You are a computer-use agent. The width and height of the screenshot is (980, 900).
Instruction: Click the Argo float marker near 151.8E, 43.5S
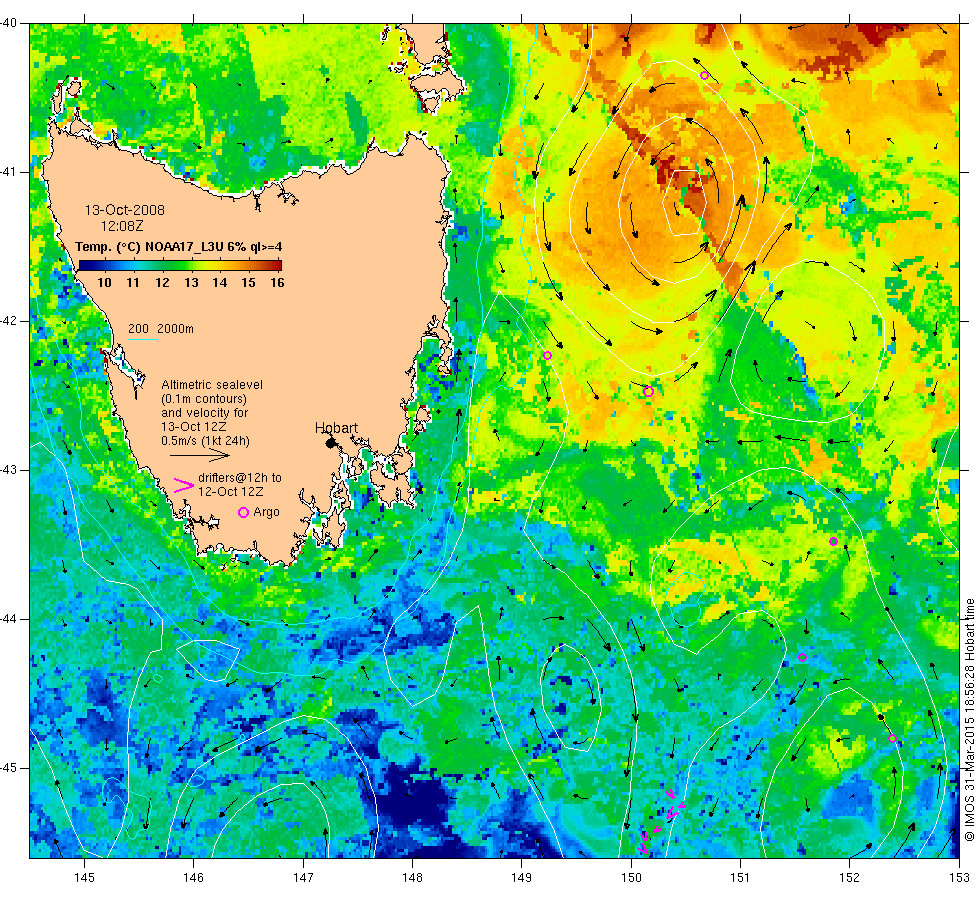tap(833, 541)
